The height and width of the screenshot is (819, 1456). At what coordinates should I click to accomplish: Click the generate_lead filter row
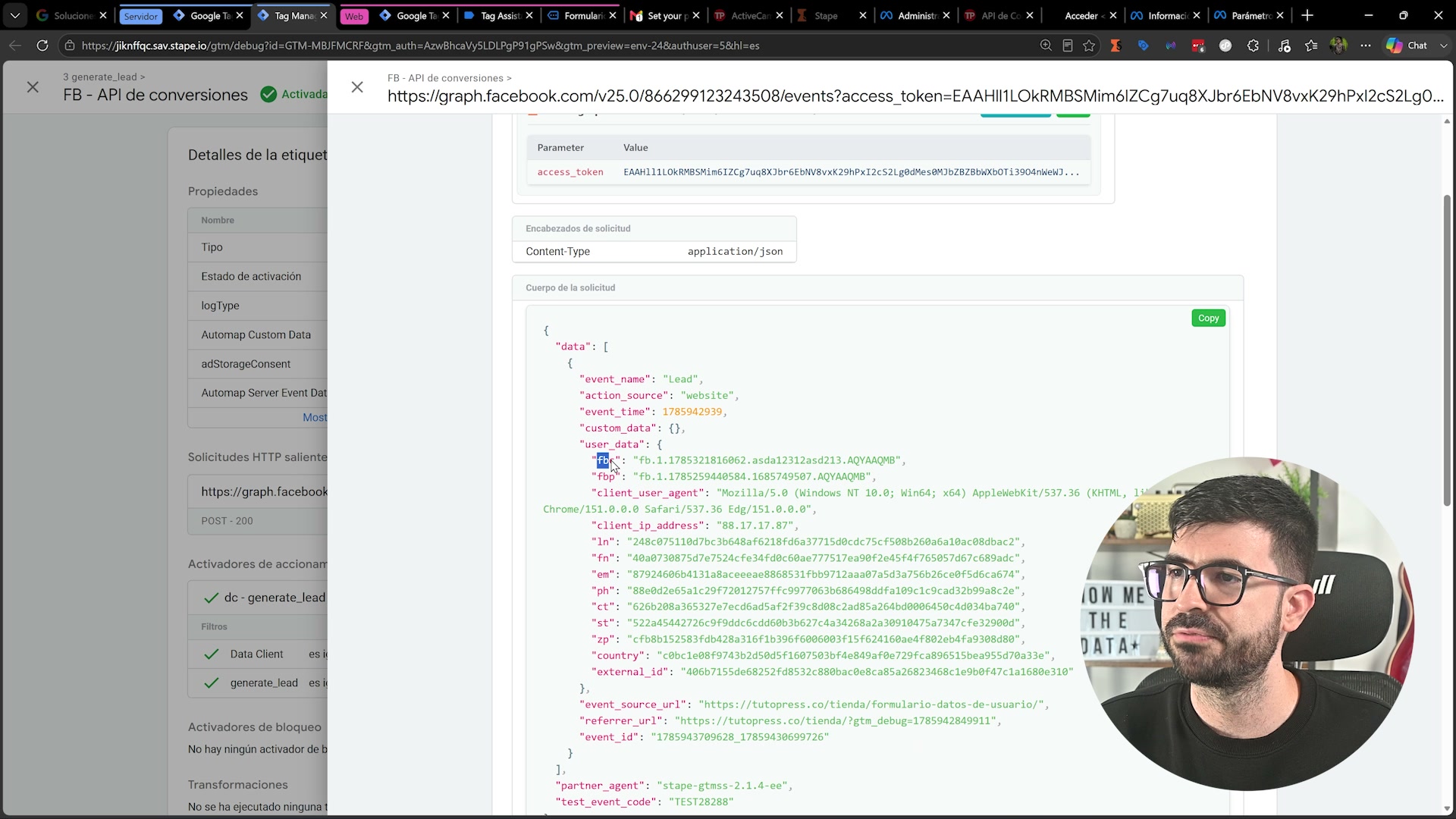258,683
